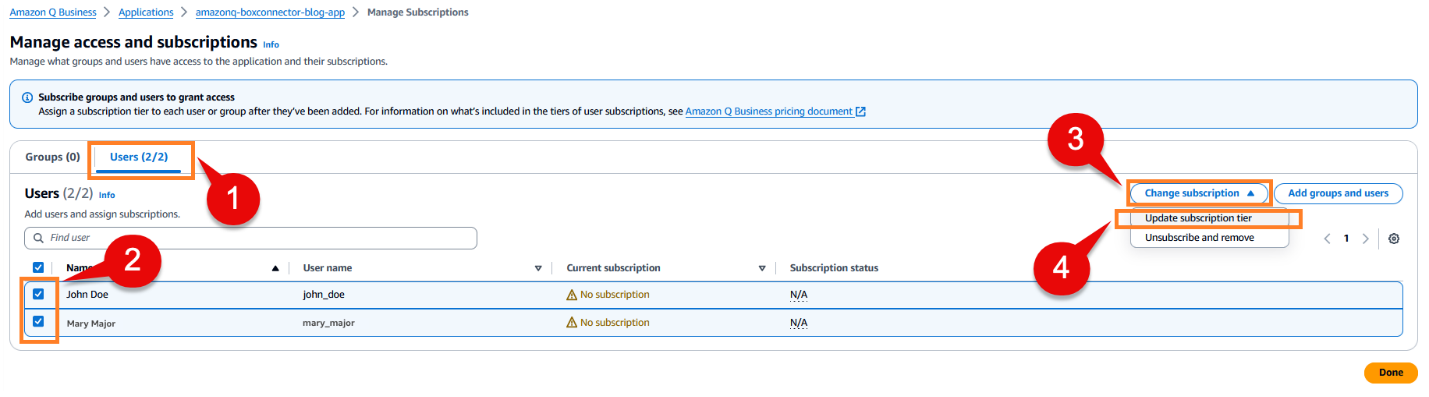Click the Mary Major name cell
1429x397 pixels.
pyautogui.click(x=91, y=323)
